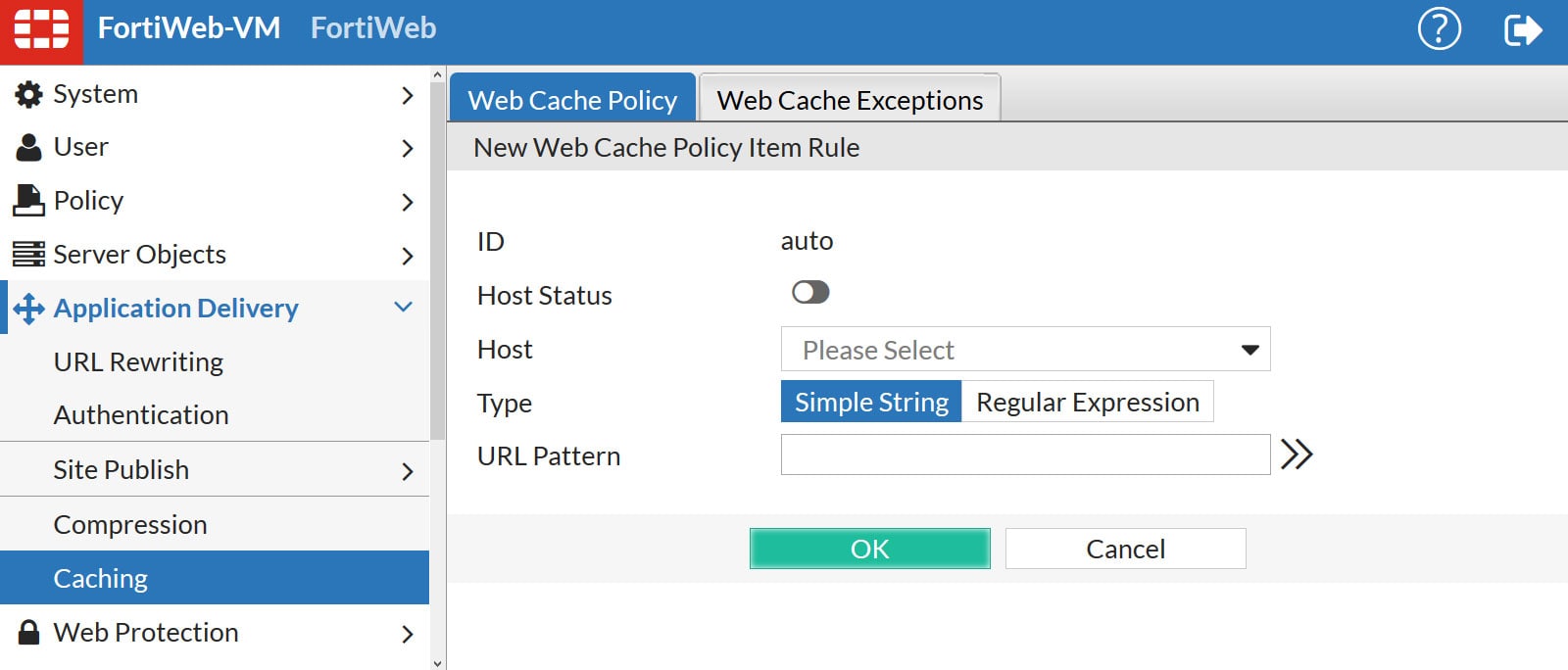The width and height of the screenshot is (1568, 670).
Task: Click into the URL Pattern text field
Action: (x=1025, y=455)
